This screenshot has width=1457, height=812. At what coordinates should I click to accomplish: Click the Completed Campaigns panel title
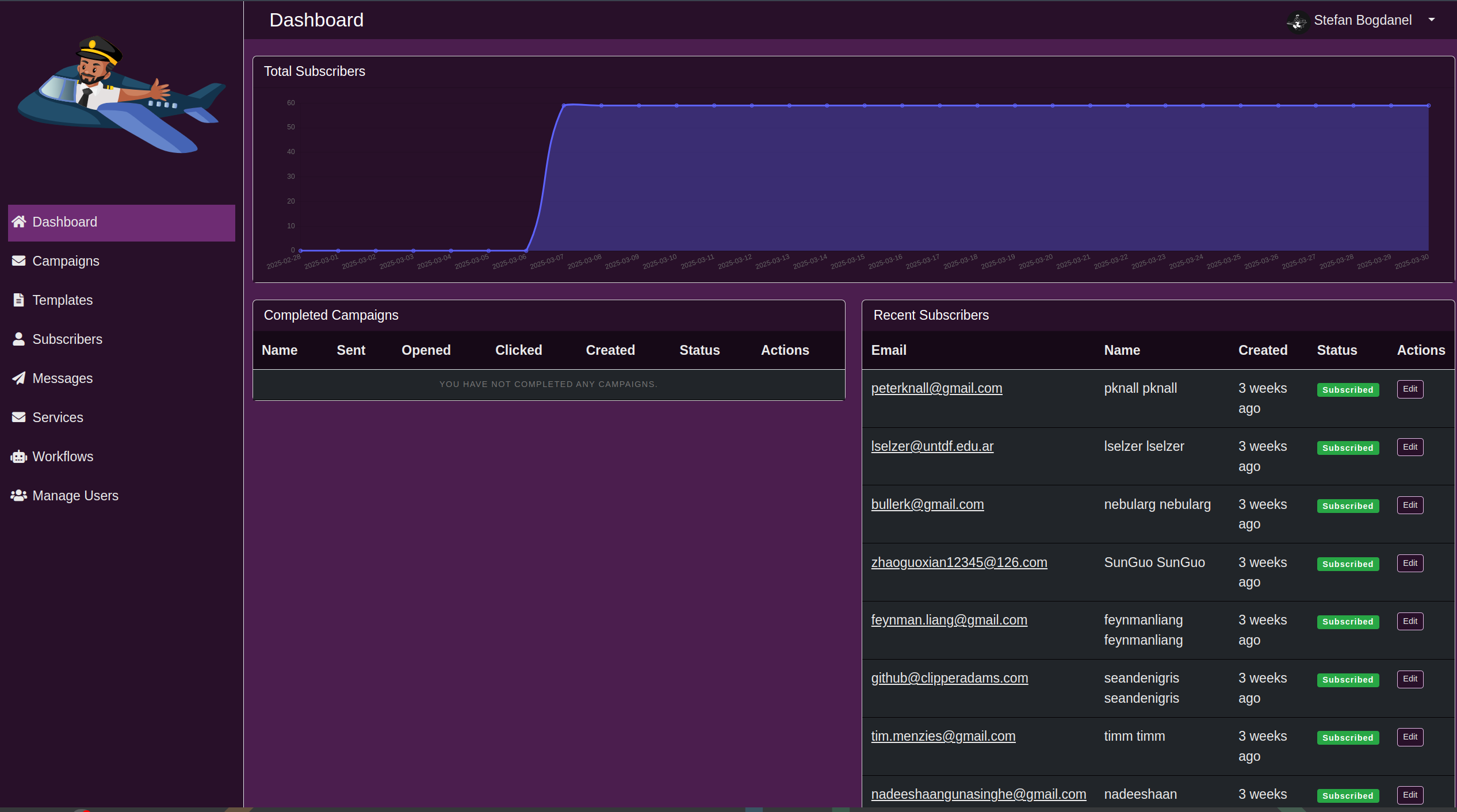coord(331,315)
